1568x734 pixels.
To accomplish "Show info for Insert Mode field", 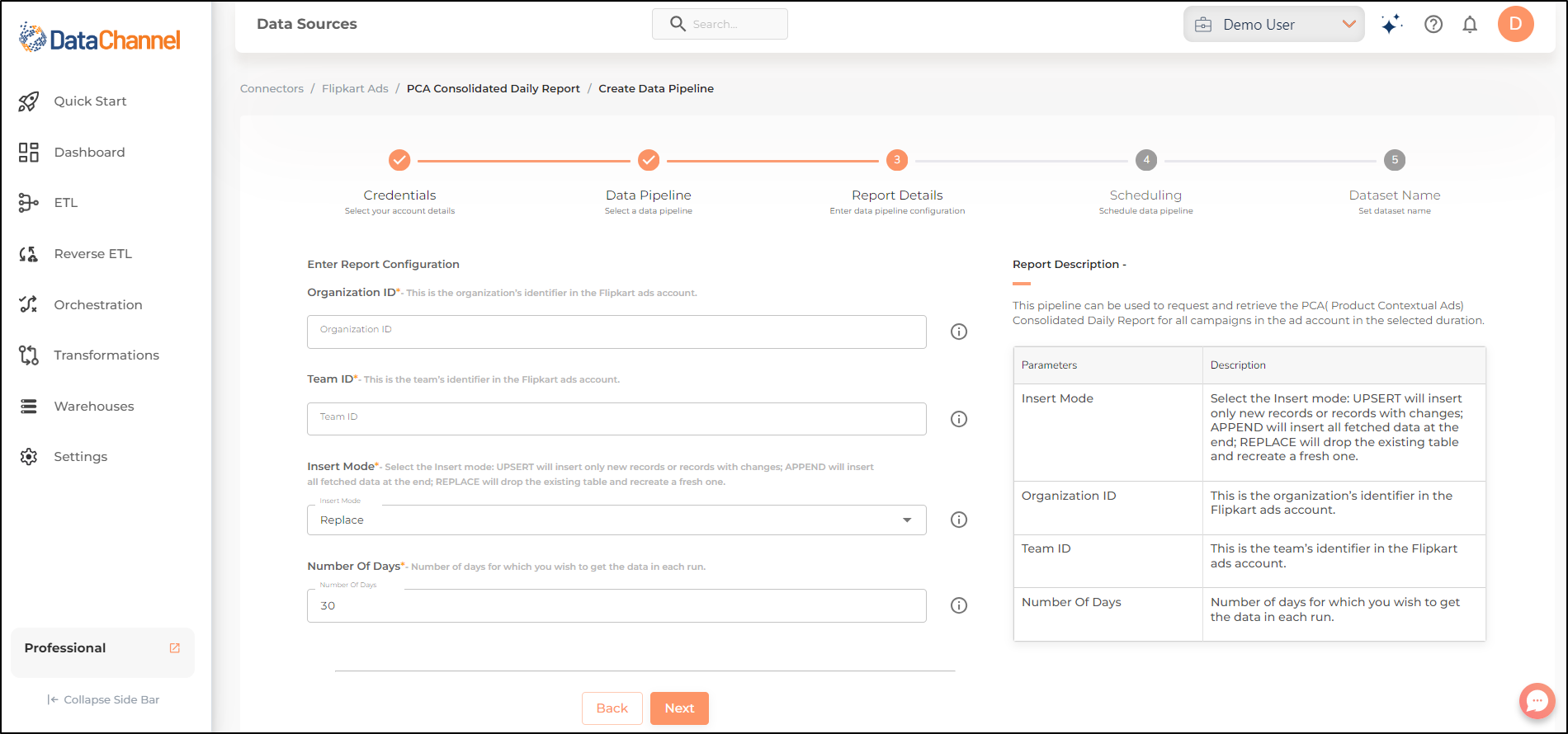I will tap(959, 520).
